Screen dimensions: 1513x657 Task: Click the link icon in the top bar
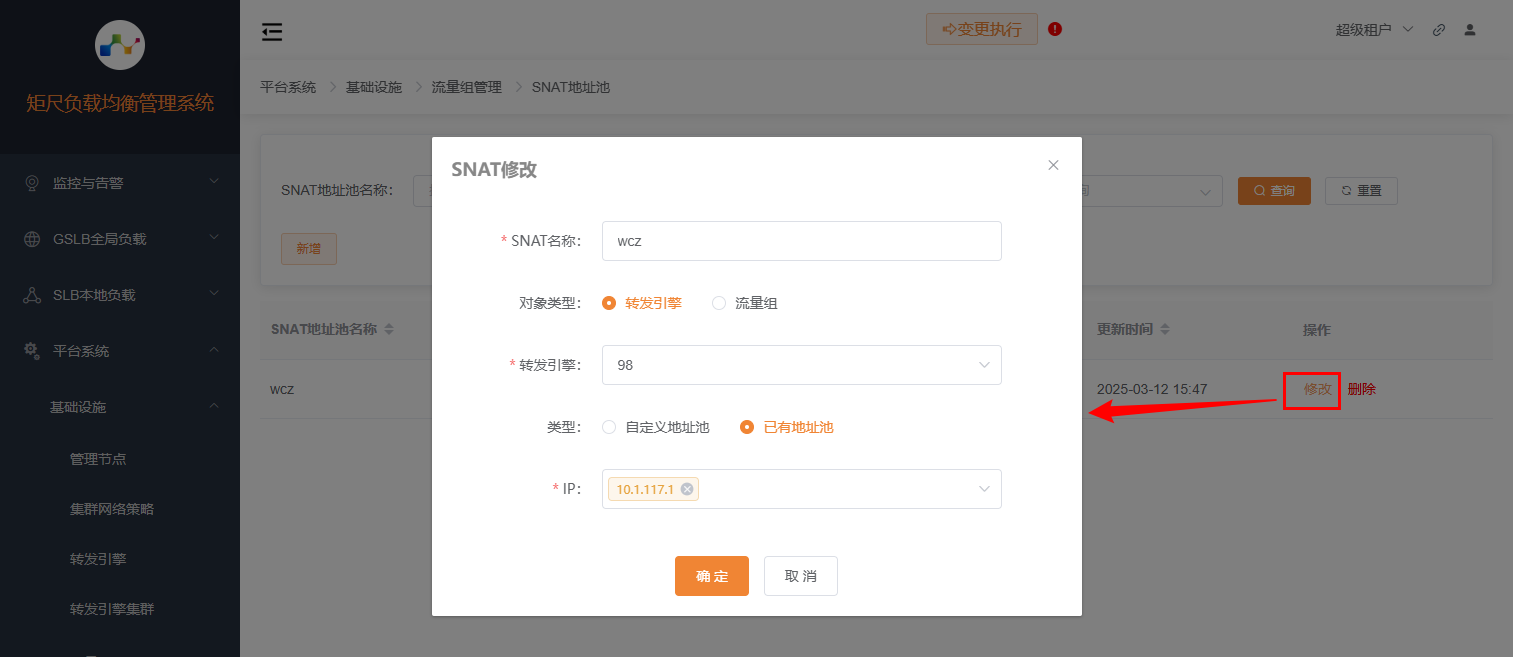[1439, 30]
